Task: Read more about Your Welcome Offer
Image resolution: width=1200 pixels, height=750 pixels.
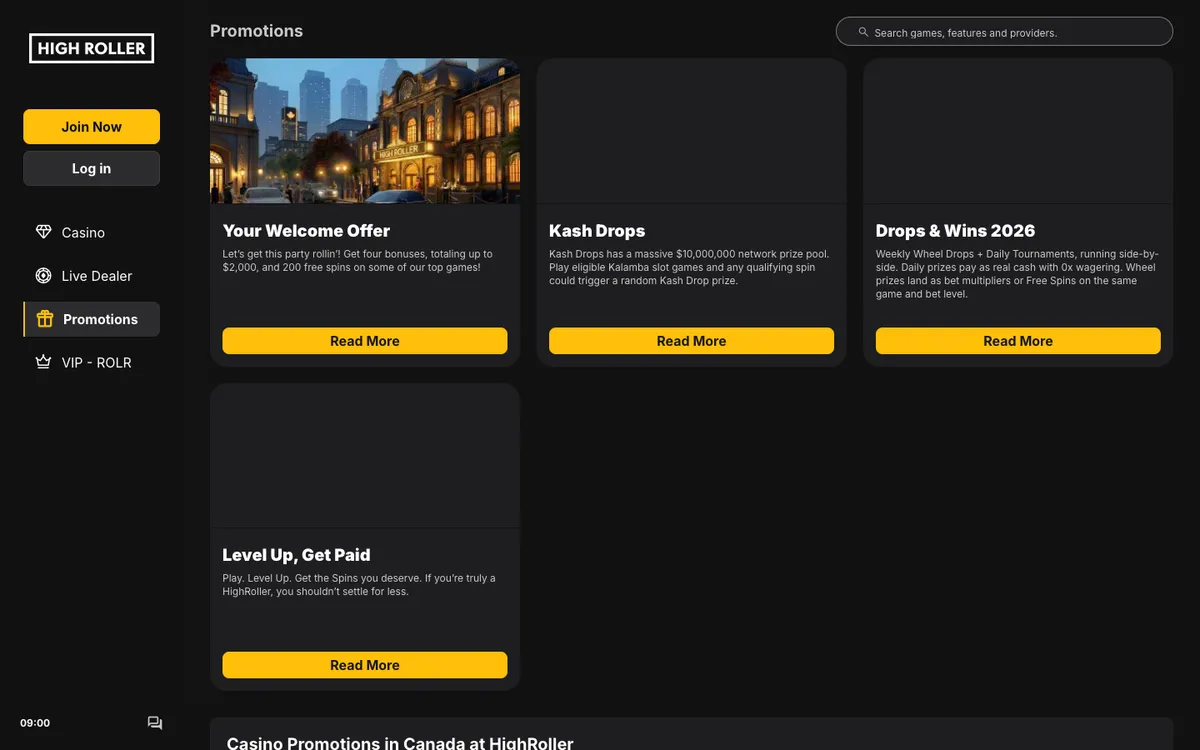Action: coord(365,341)
